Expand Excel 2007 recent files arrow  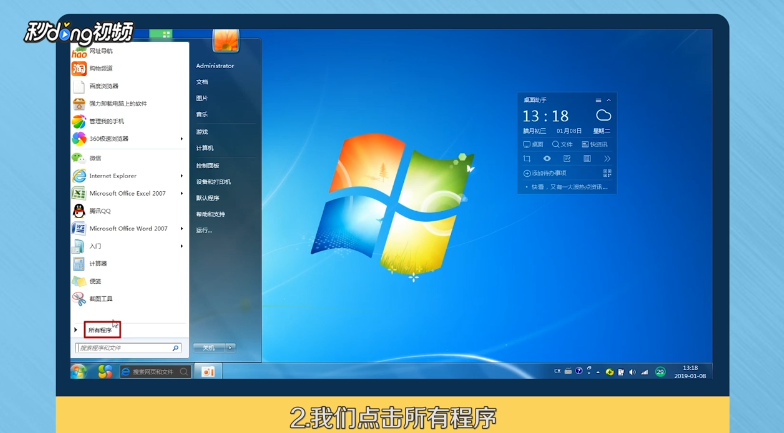[x=182, y=194]
